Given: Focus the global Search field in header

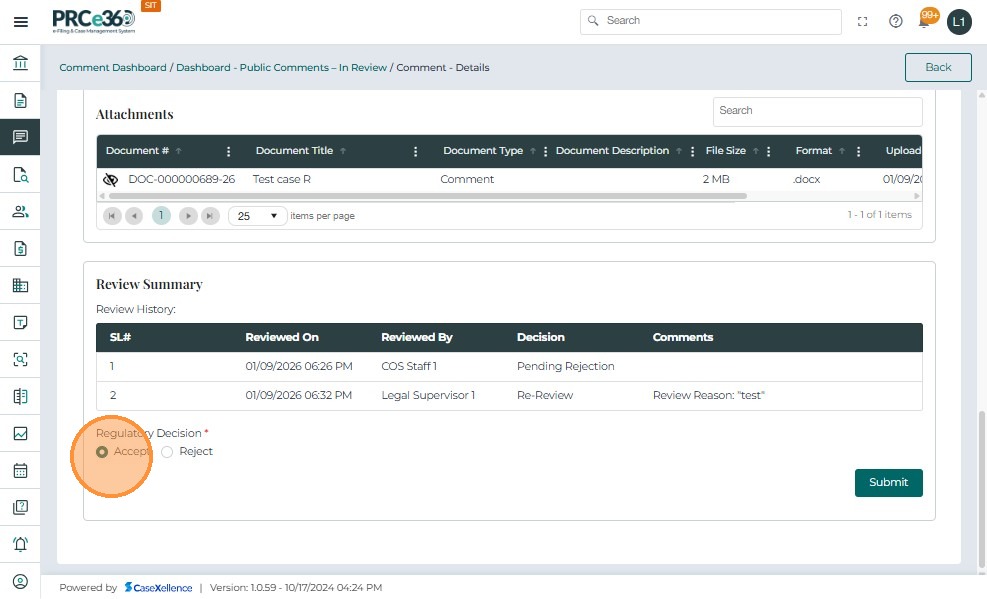Looking at the screenshot, I should [x=711, y=21].
